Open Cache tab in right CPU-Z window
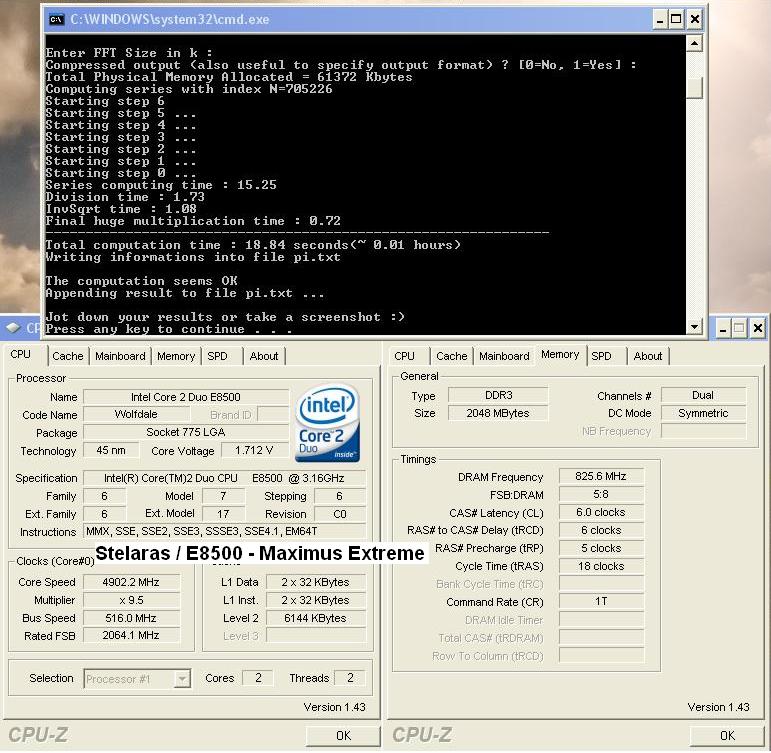The height and width of the screenshot is (753, 771). pyautogui.click(x=452, y=356)
